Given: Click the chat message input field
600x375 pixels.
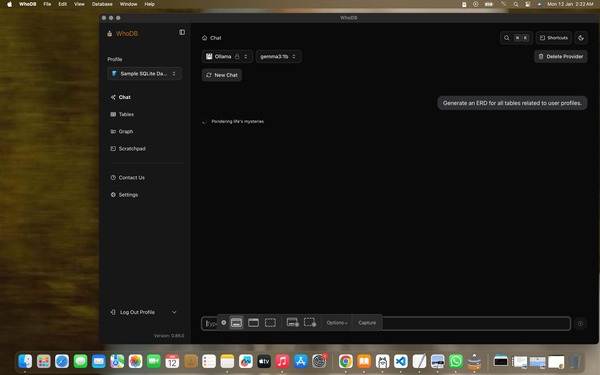Looking at the screenshot, I should pyautogui.click(x=386, y=323).
